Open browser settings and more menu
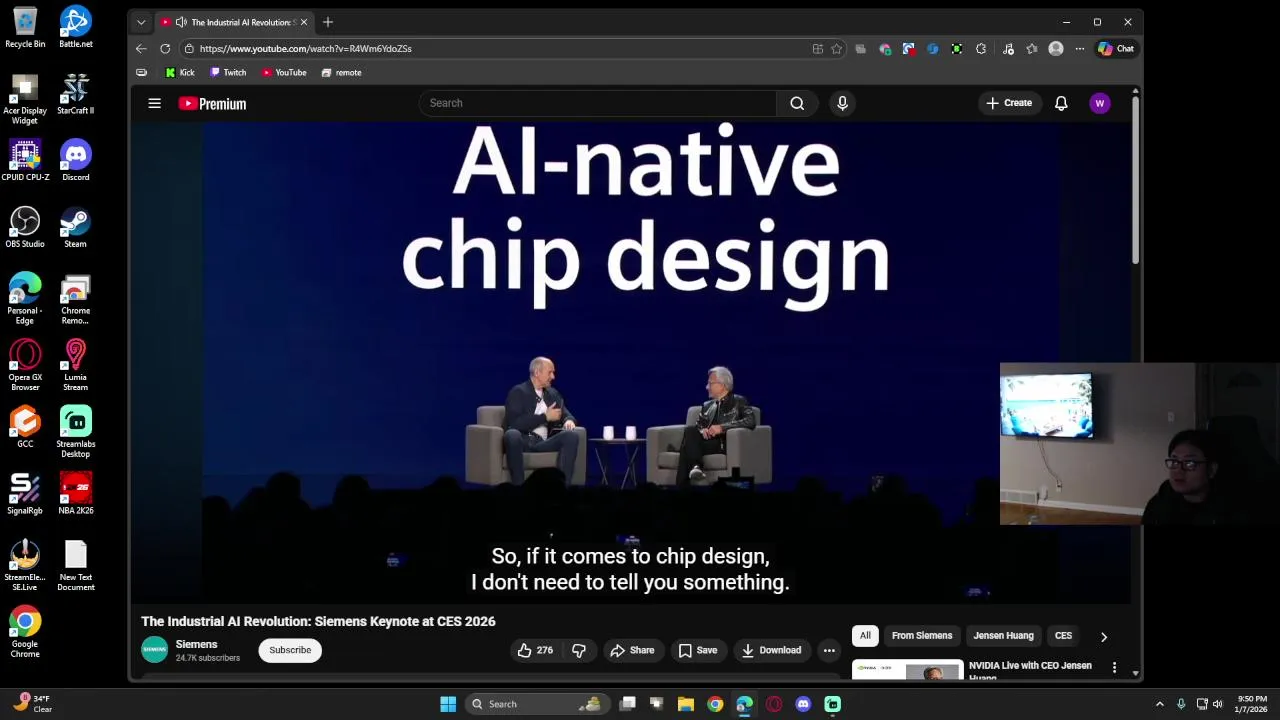Image resolution: width=1280 pixels, height=720 pixels. (1079, 48)
